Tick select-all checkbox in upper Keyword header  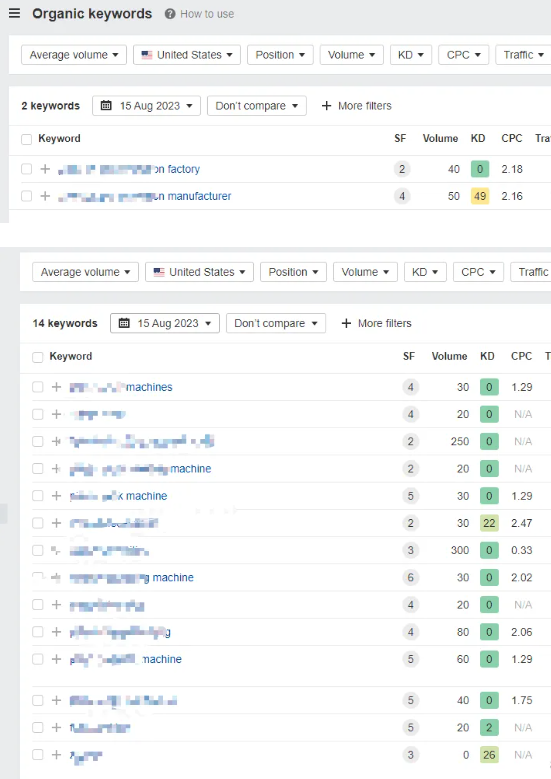click(x=26, y=139)
